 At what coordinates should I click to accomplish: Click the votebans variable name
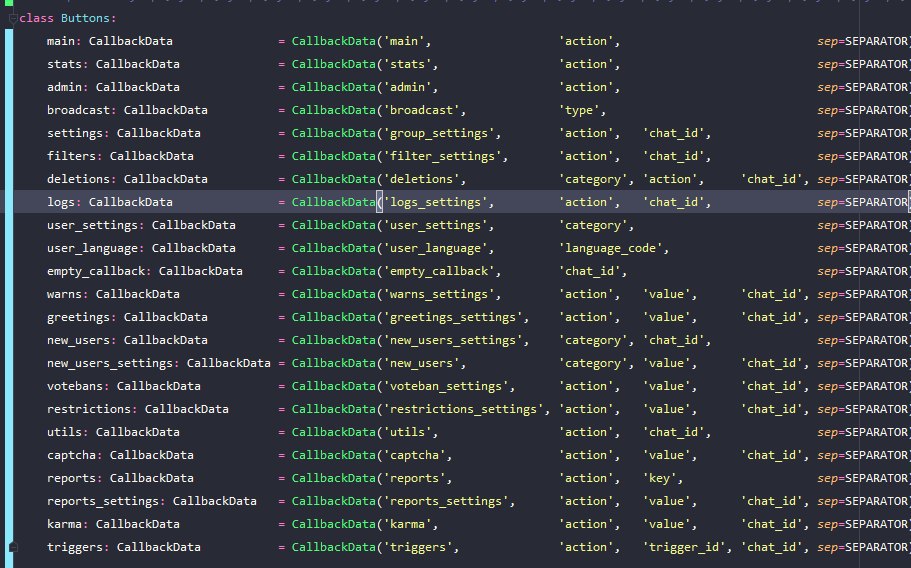pos(75,386)
